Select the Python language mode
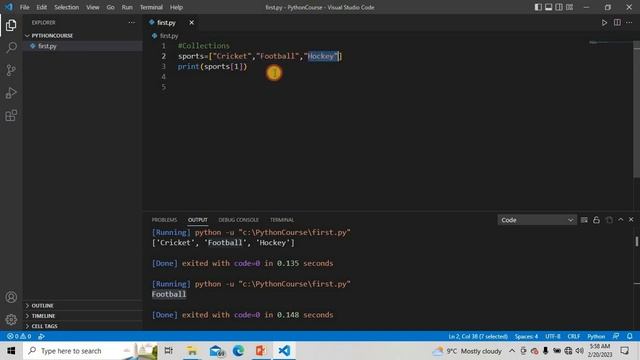Image resolution: width=640 pixels, height=360 pixels. tap(596, 336)
